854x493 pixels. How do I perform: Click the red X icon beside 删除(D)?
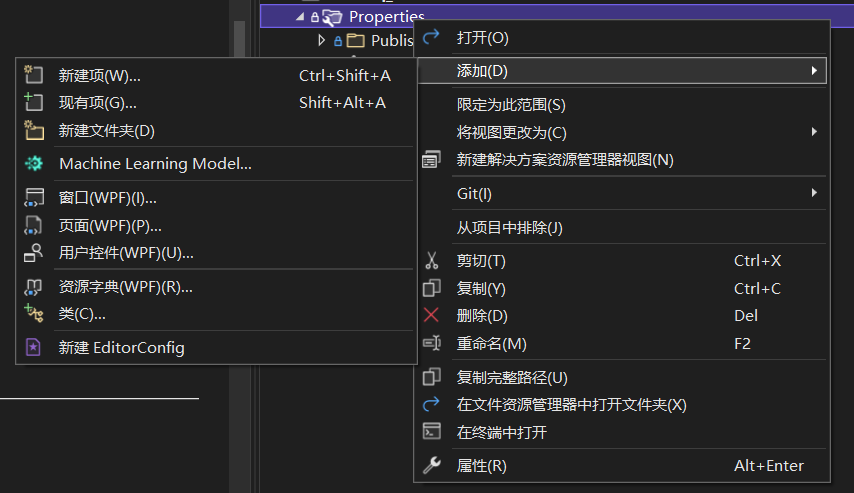(431, 315)
